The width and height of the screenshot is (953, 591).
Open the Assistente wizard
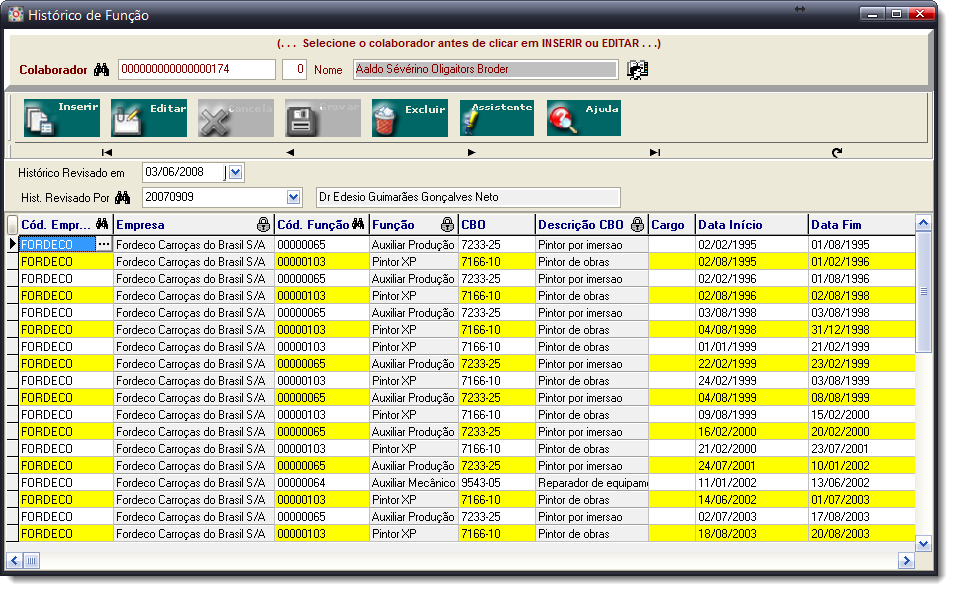click(x=497, y=118)
